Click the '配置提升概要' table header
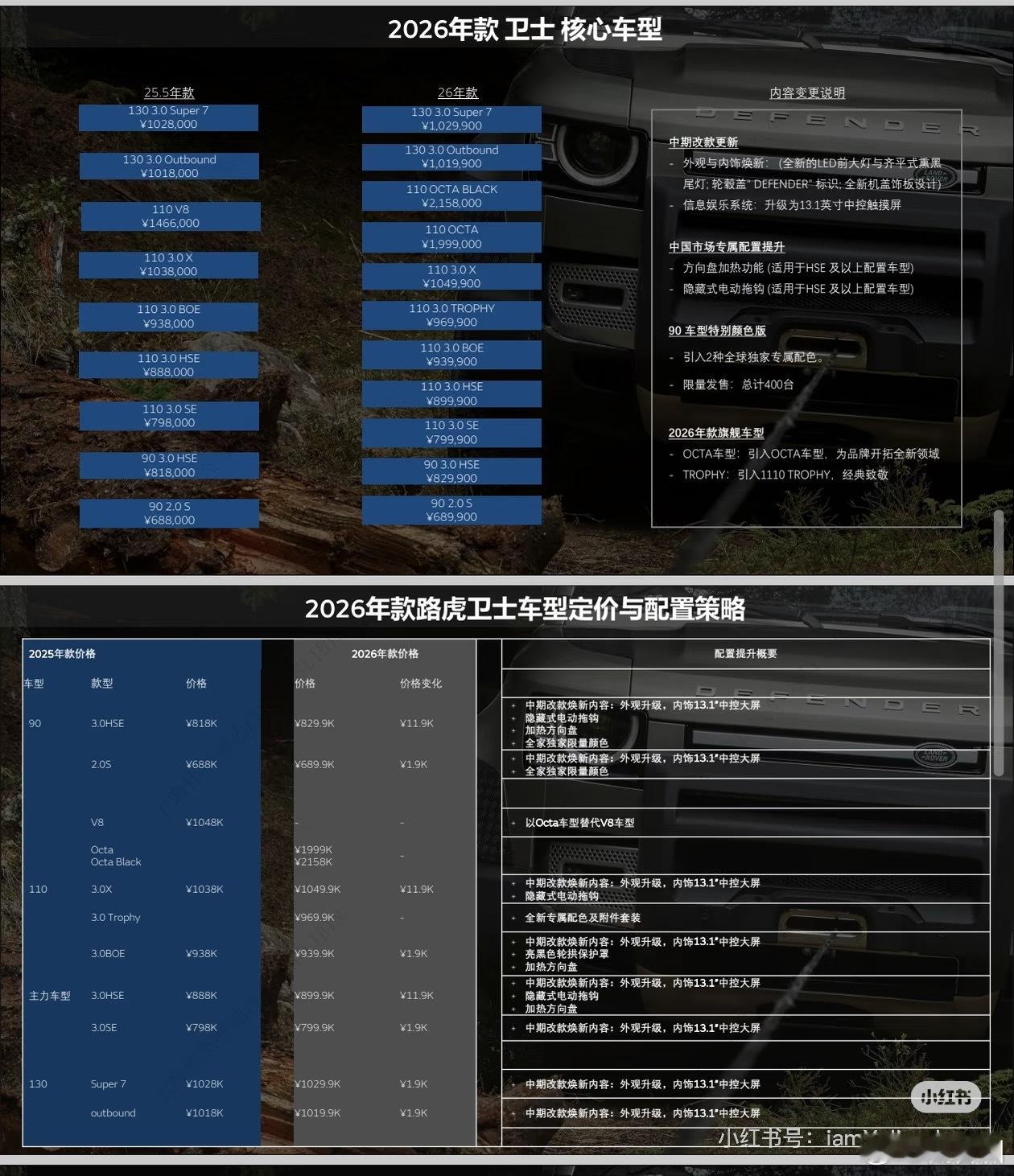This screenshot has height=1176, width=1014. (x=745, y=654)
